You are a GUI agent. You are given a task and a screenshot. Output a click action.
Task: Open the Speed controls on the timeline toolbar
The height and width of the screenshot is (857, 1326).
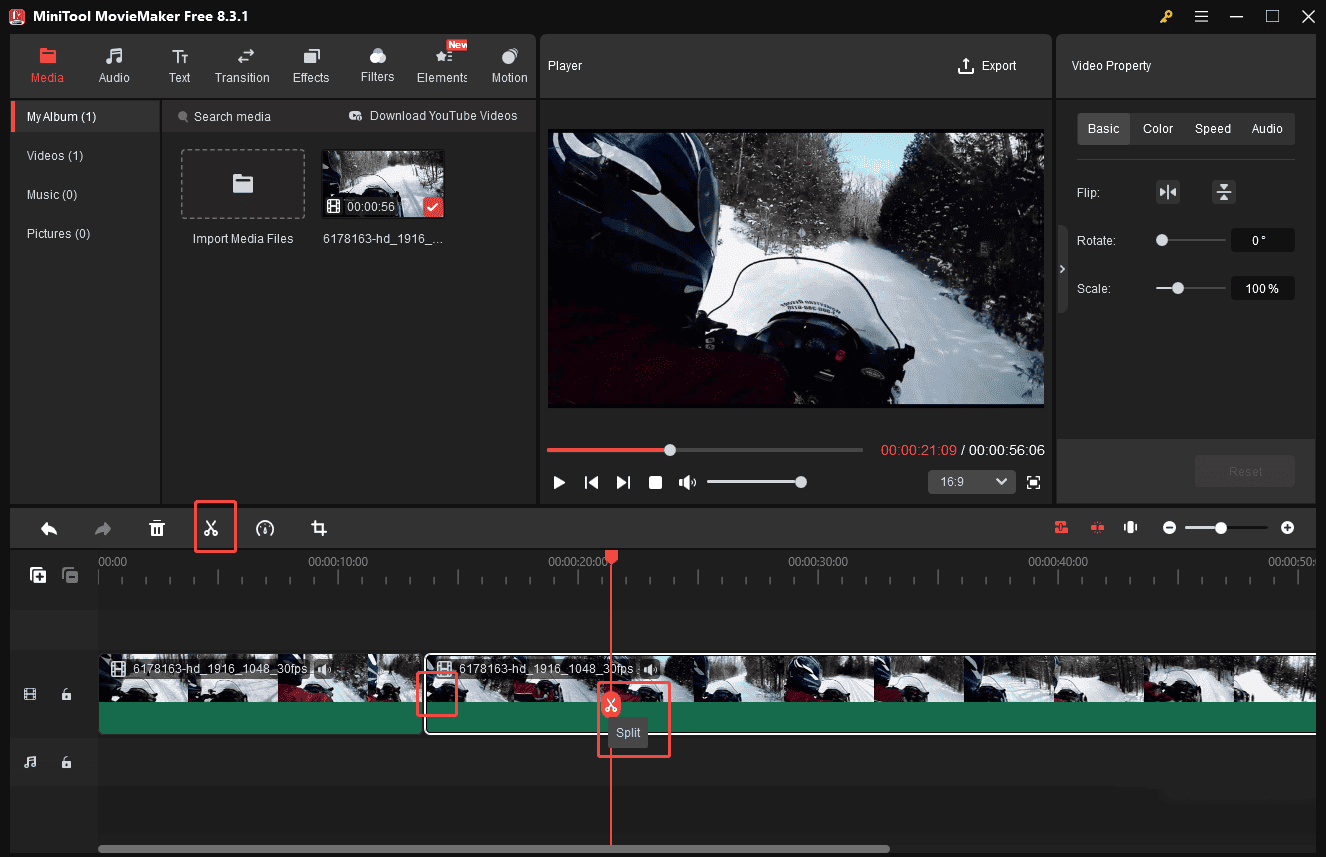[265, 527]
